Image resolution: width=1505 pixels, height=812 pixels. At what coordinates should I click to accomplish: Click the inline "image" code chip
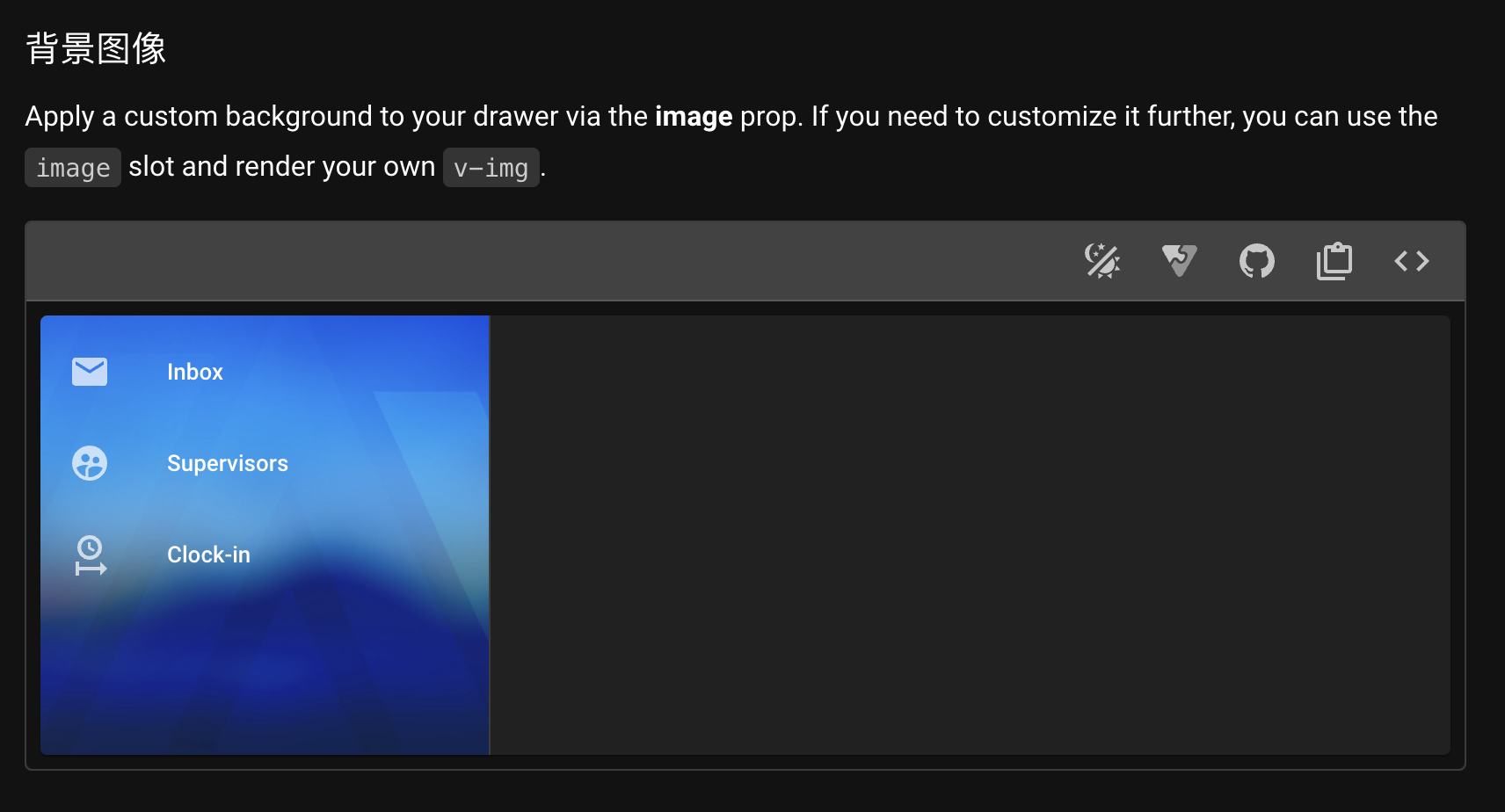73,168
